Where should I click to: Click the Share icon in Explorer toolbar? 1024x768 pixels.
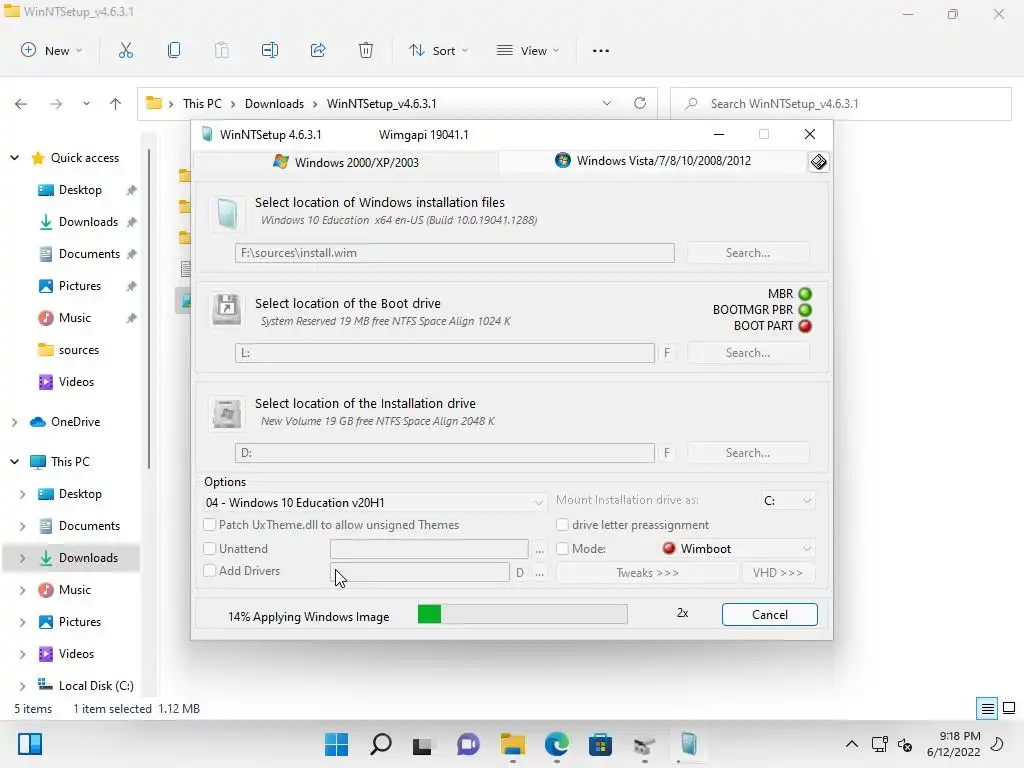pyautogui.click(x=318, y=50)
